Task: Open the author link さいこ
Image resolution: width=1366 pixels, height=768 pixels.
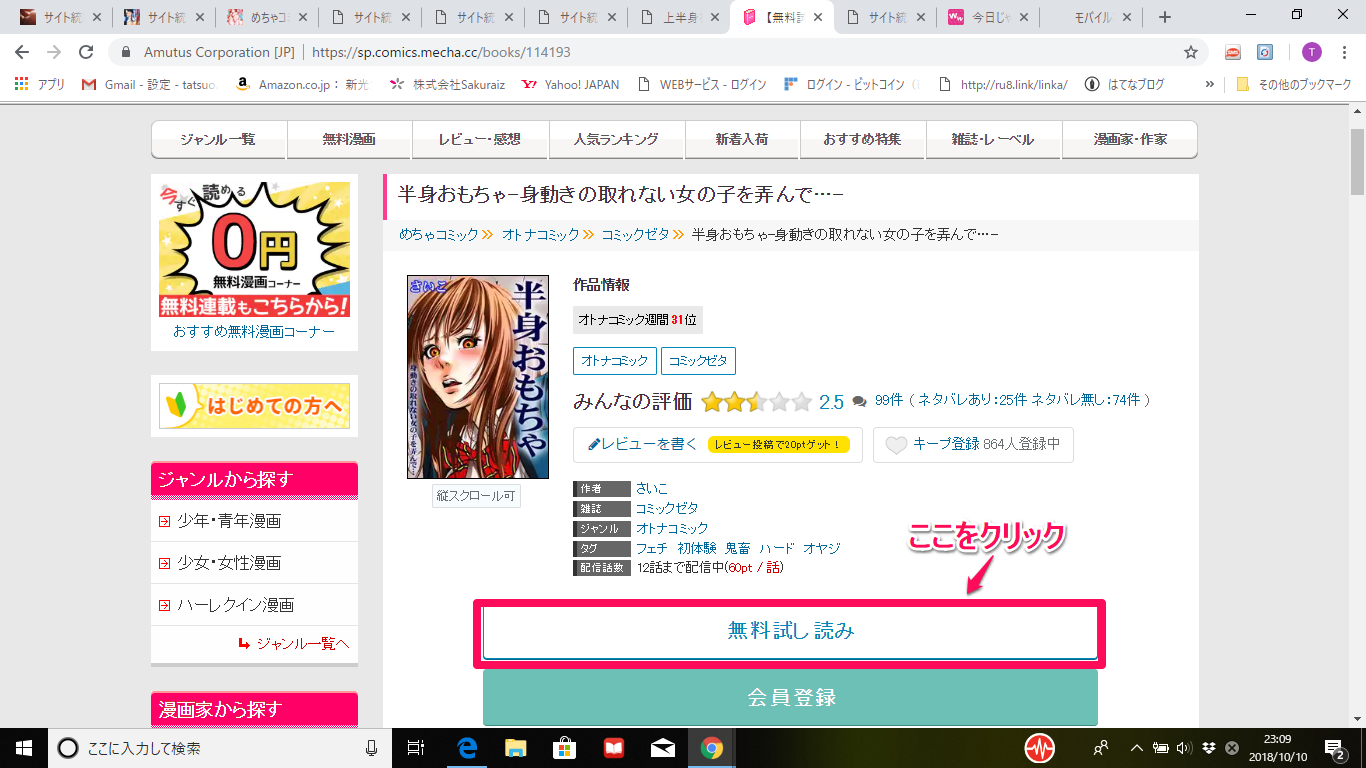Action: click(x=651, y=489)
